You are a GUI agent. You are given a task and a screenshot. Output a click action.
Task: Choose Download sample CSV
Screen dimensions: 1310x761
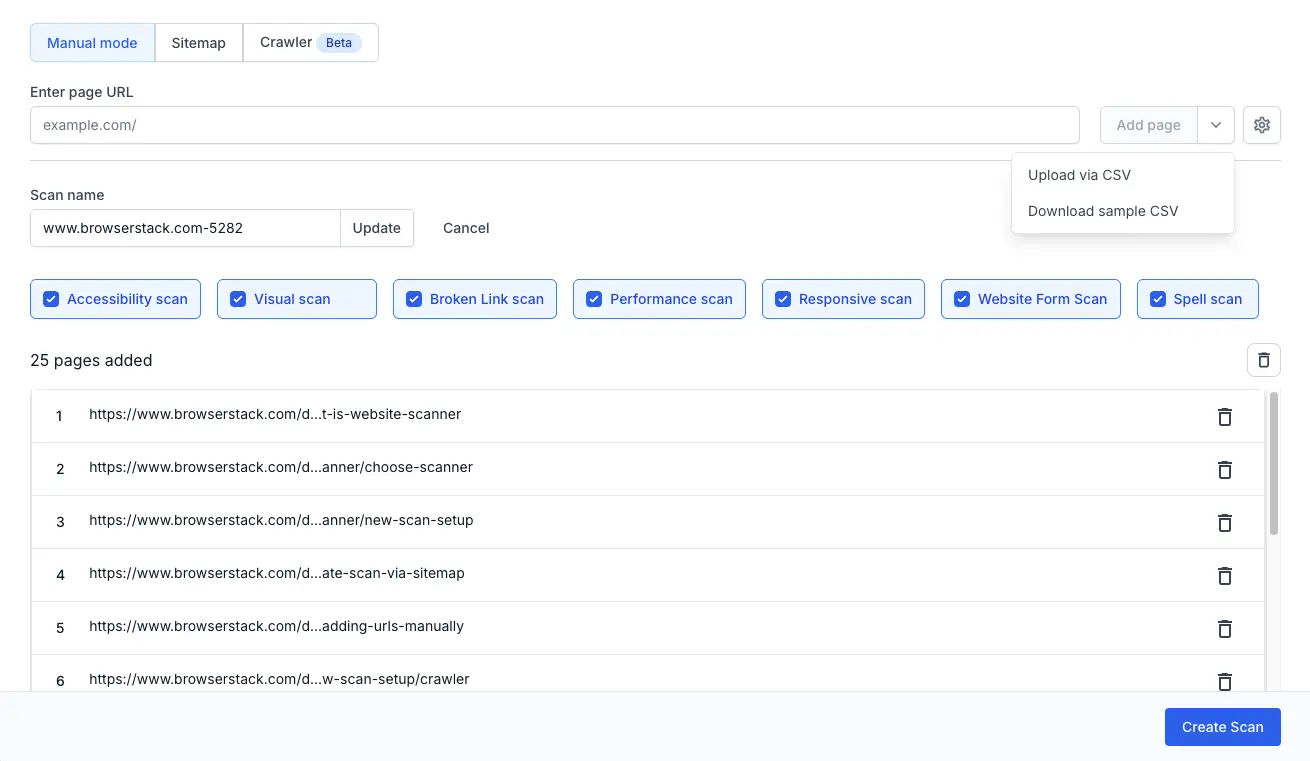click(1102, 211)
